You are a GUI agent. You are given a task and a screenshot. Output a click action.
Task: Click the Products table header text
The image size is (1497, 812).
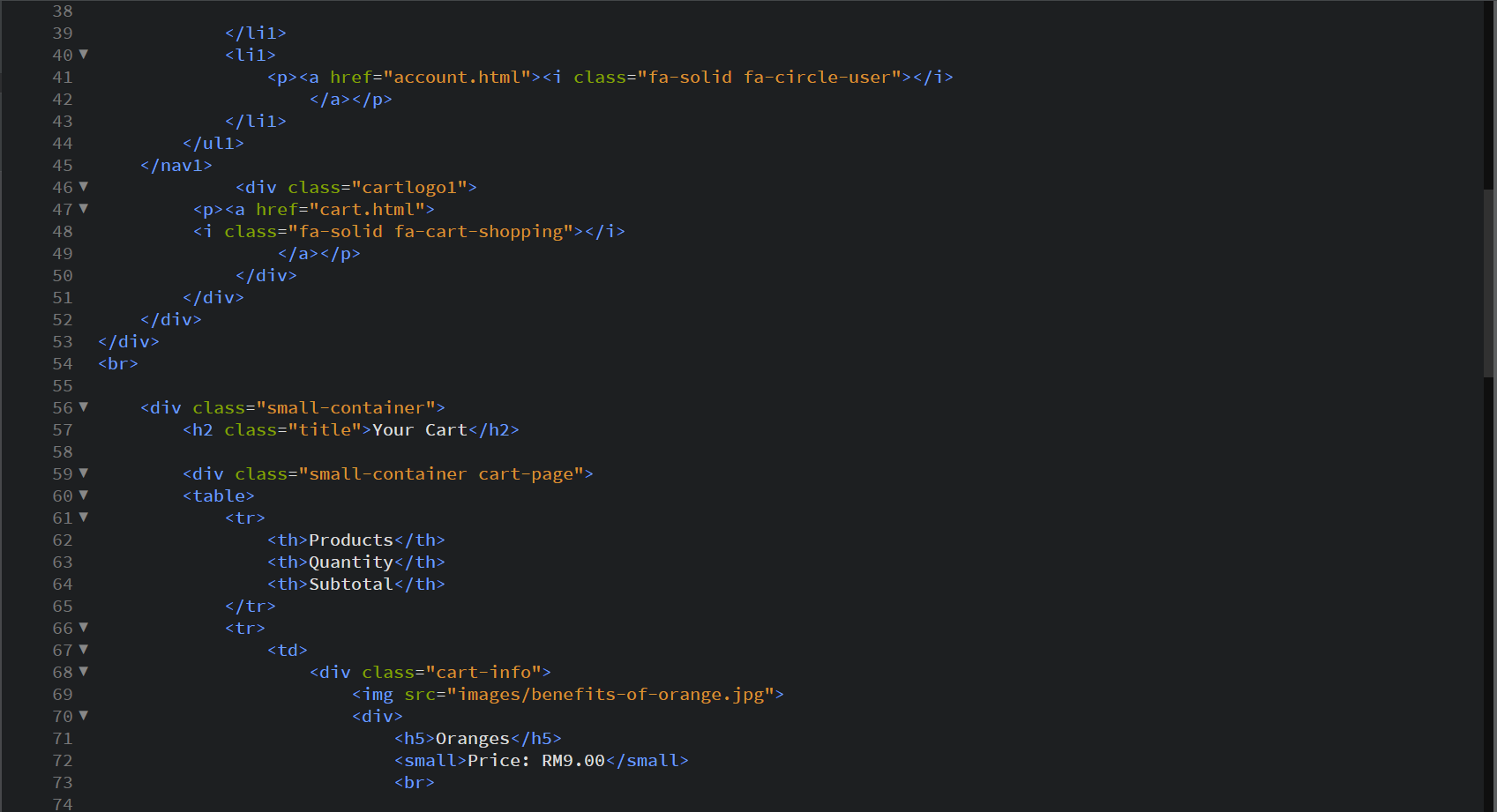(350, 540)
